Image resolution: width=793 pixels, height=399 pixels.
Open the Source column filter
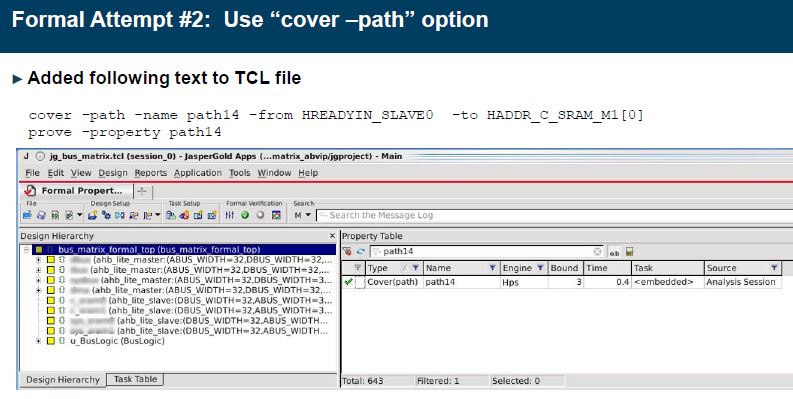(774, 268)
